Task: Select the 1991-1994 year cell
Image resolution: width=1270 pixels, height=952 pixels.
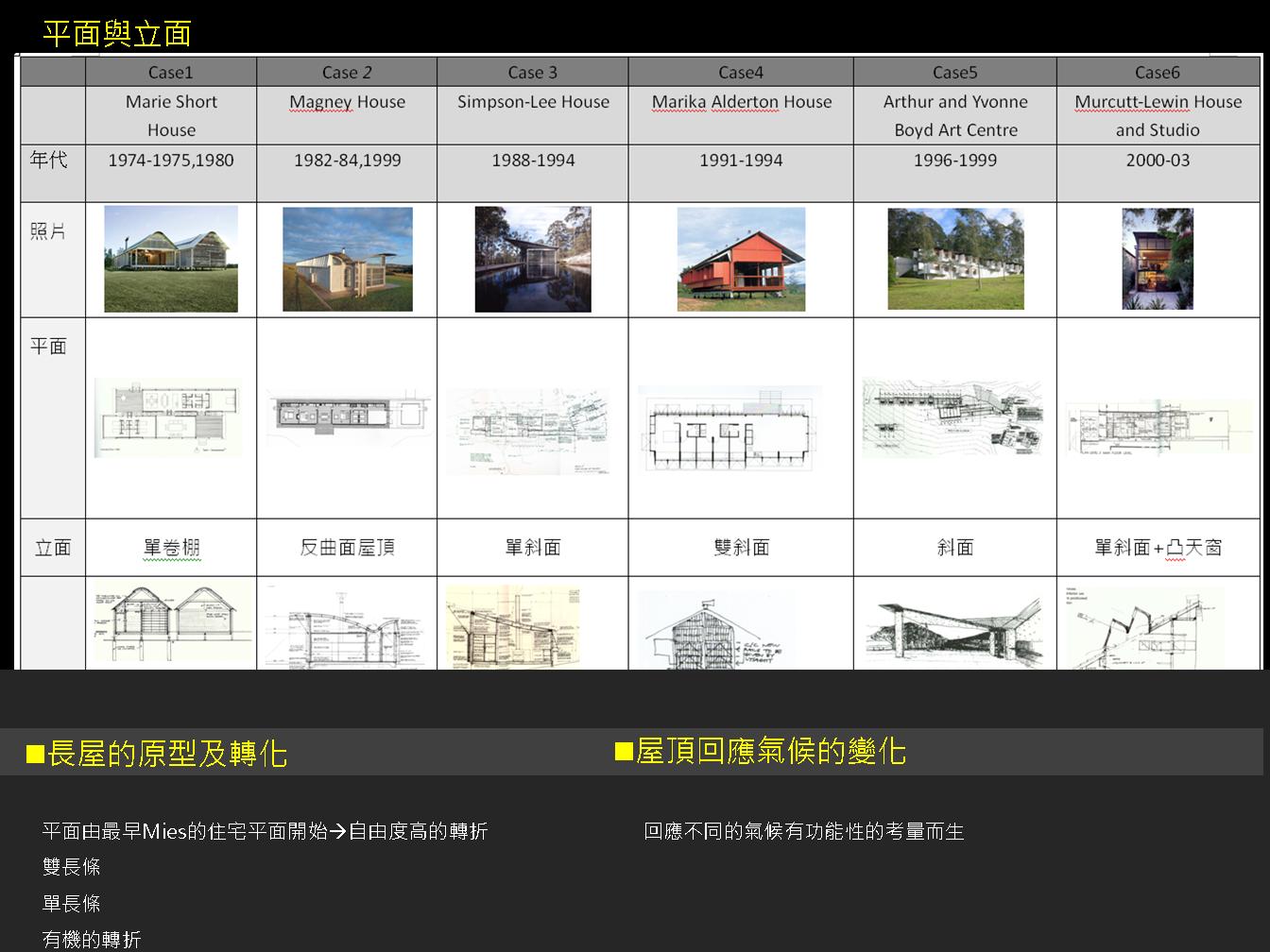Action: (741, 161)
